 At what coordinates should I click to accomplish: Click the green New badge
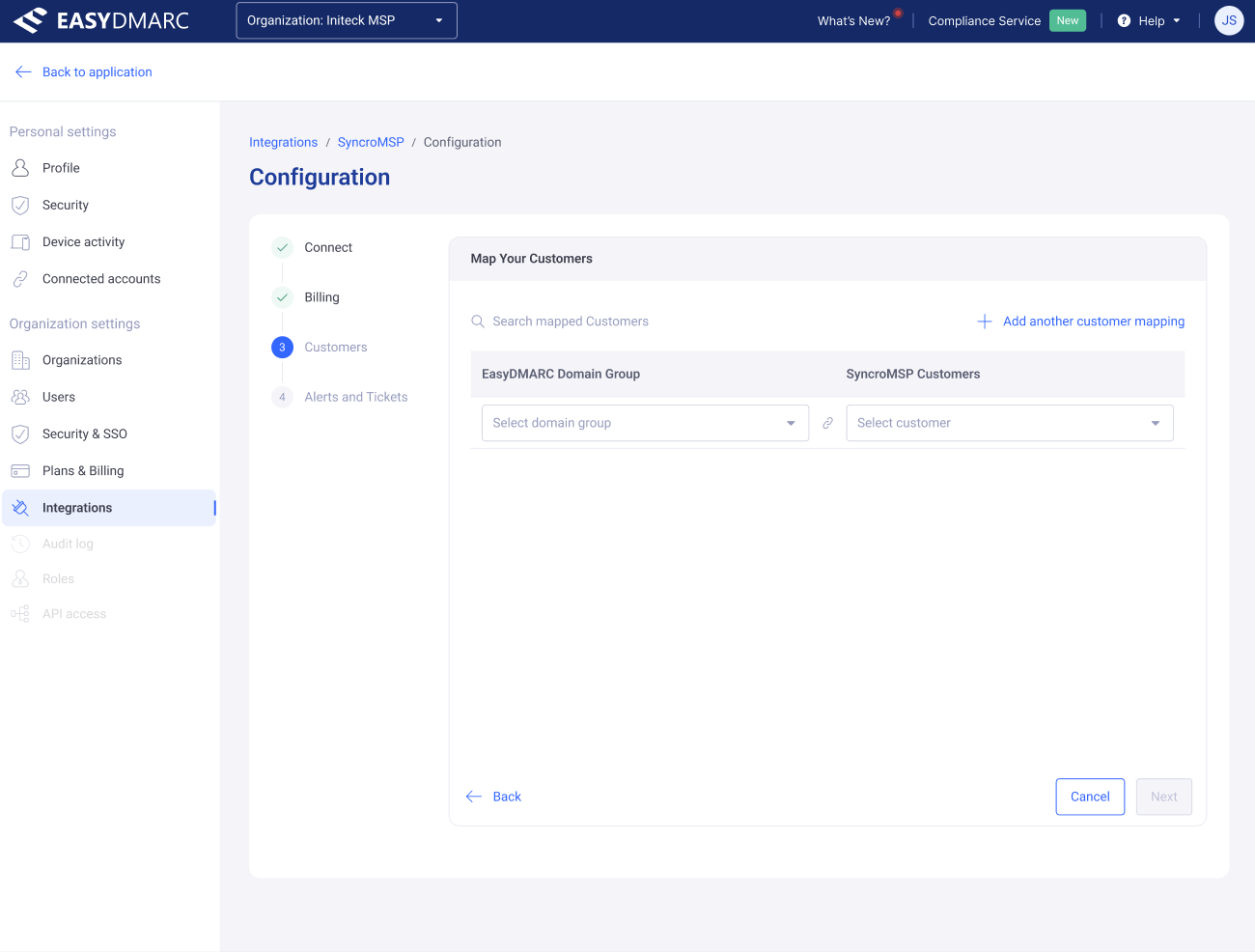(x=1068, y=20)
